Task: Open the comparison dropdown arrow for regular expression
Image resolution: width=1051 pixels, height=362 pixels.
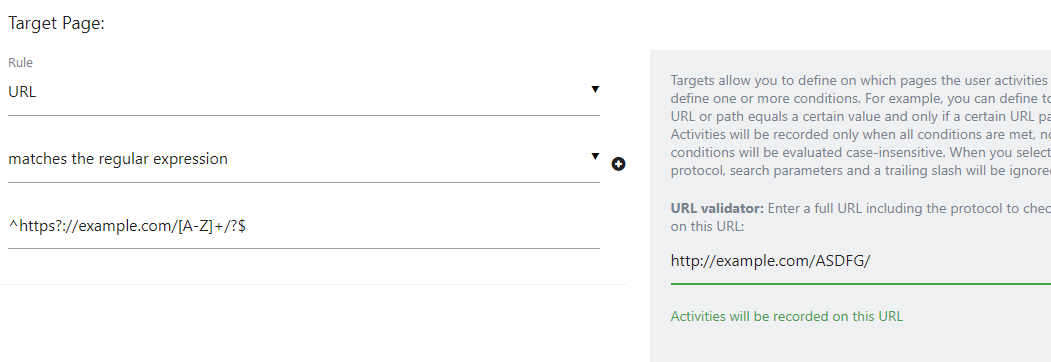Action: click(x=595, y=156)
